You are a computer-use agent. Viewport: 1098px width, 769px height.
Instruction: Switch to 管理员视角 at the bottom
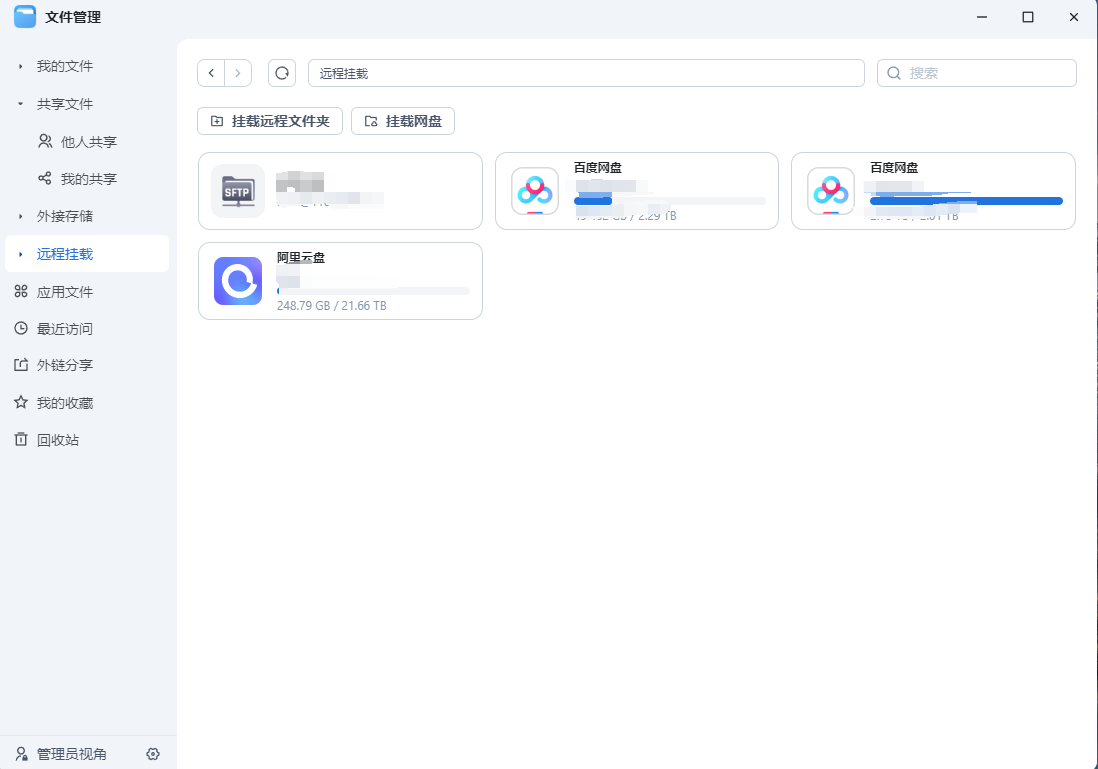click(71, 754)
